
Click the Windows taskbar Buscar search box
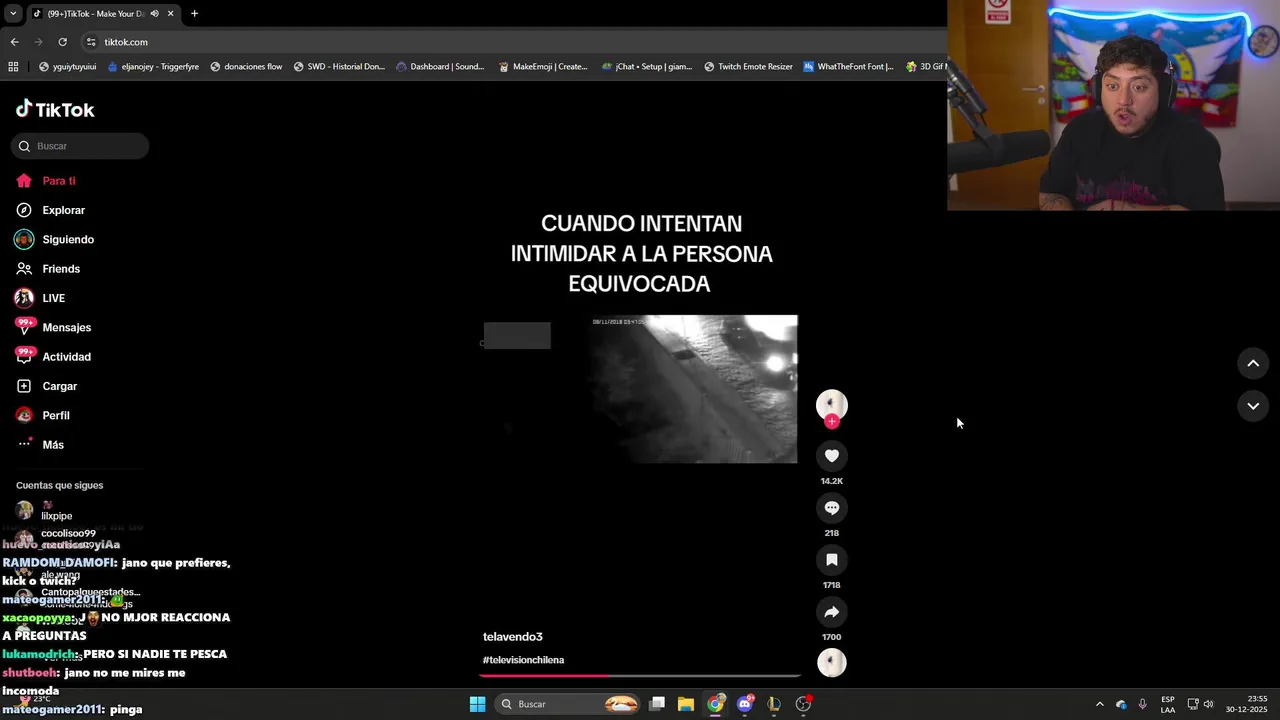(x=567, y=704)
